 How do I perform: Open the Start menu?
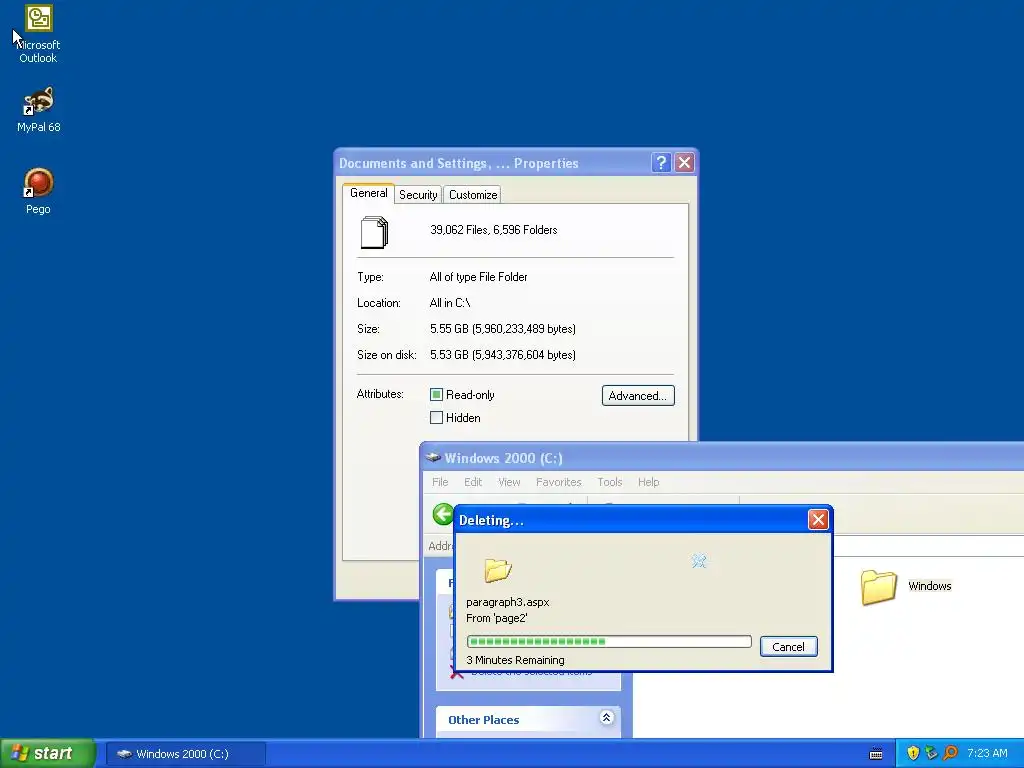[x=47, y=754]
